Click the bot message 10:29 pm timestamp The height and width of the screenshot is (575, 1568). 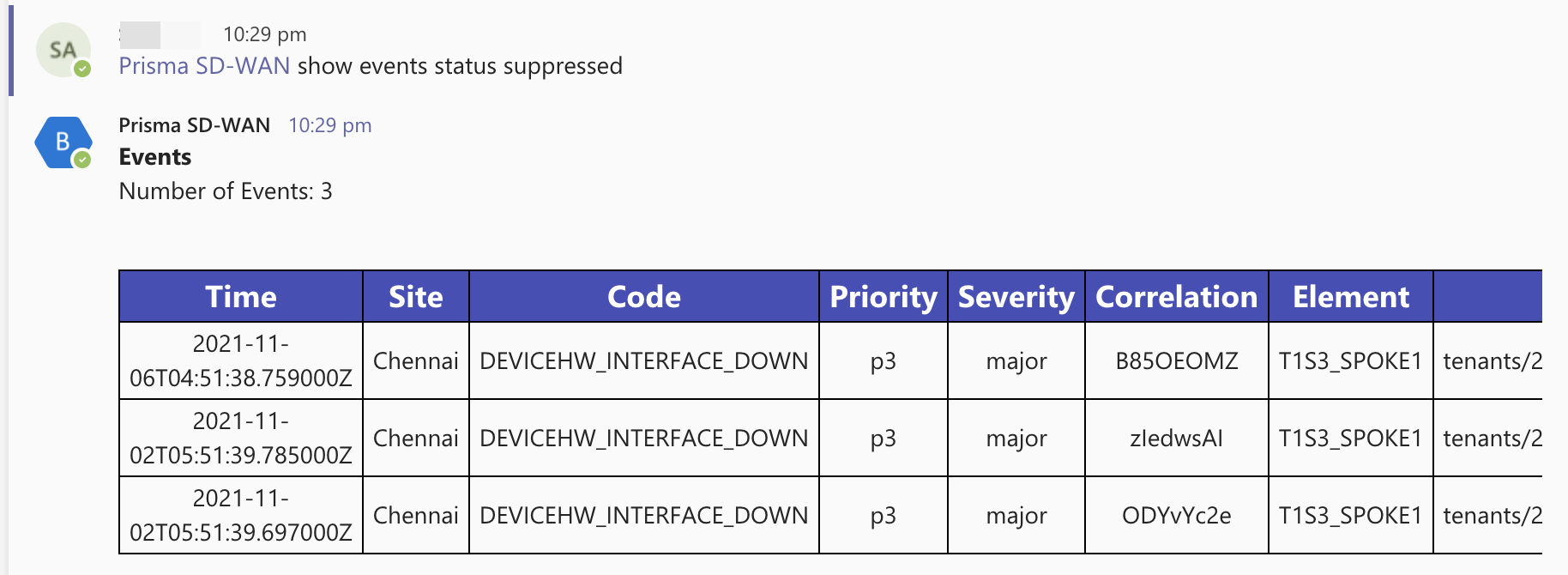(x=329, y=125)
